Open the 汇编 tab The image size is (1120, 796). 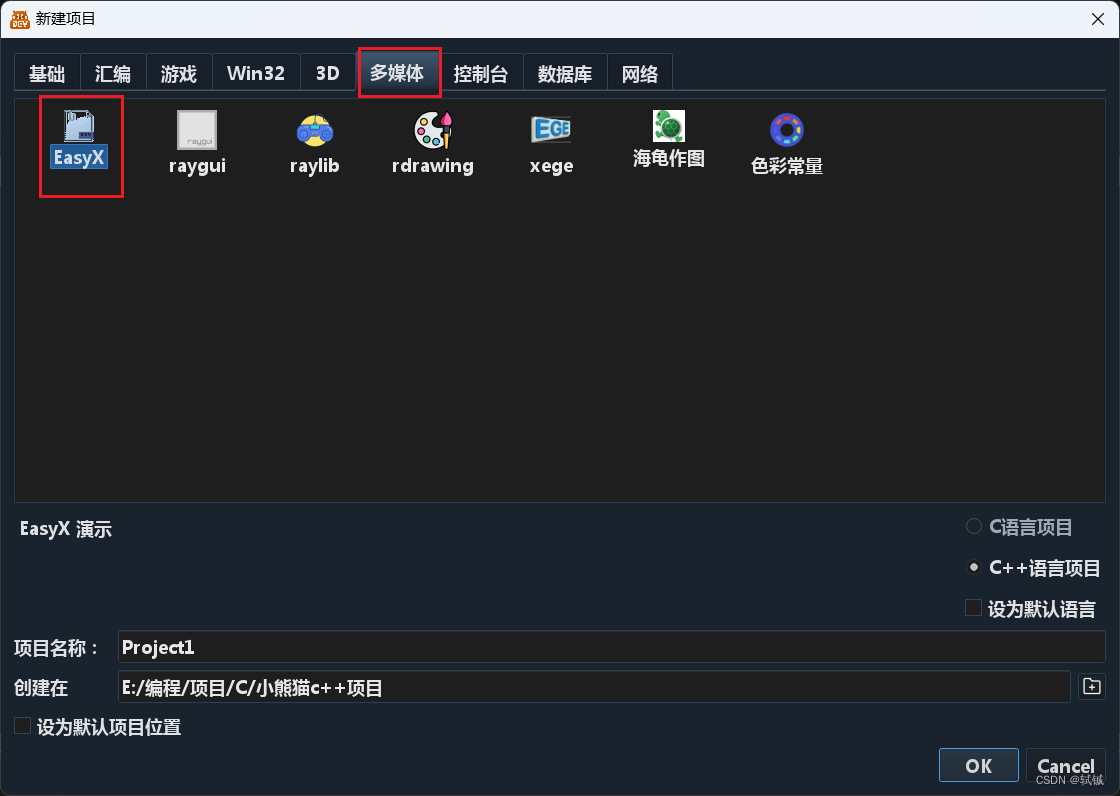(x=113, y=73)
